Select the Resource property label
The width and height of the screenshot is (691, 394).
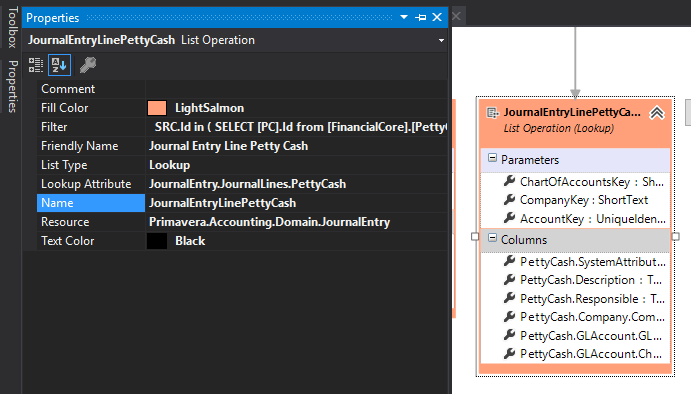pyautogui.click(x=91, y=222)
